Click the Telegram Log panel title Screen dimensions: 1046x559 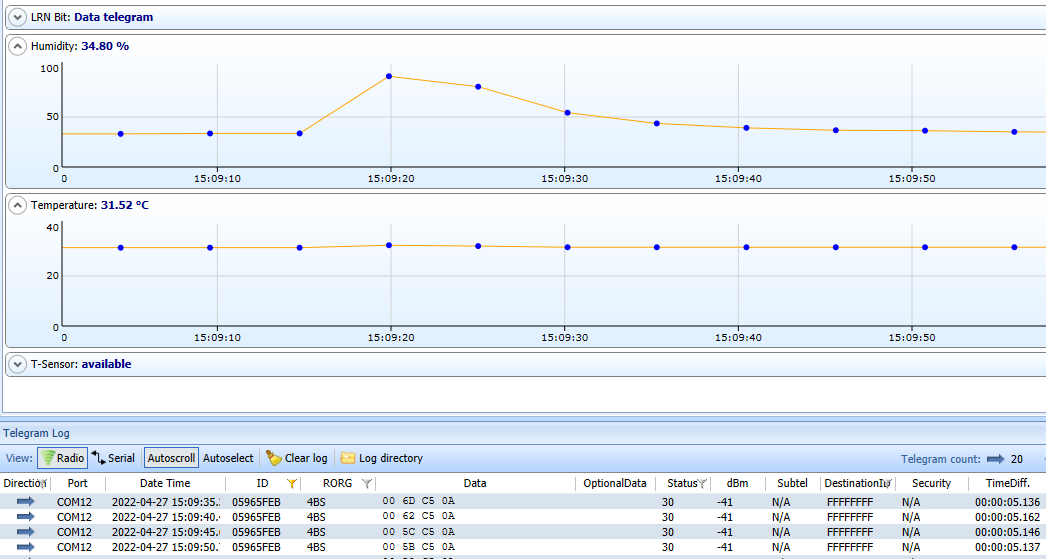[36, 434]
